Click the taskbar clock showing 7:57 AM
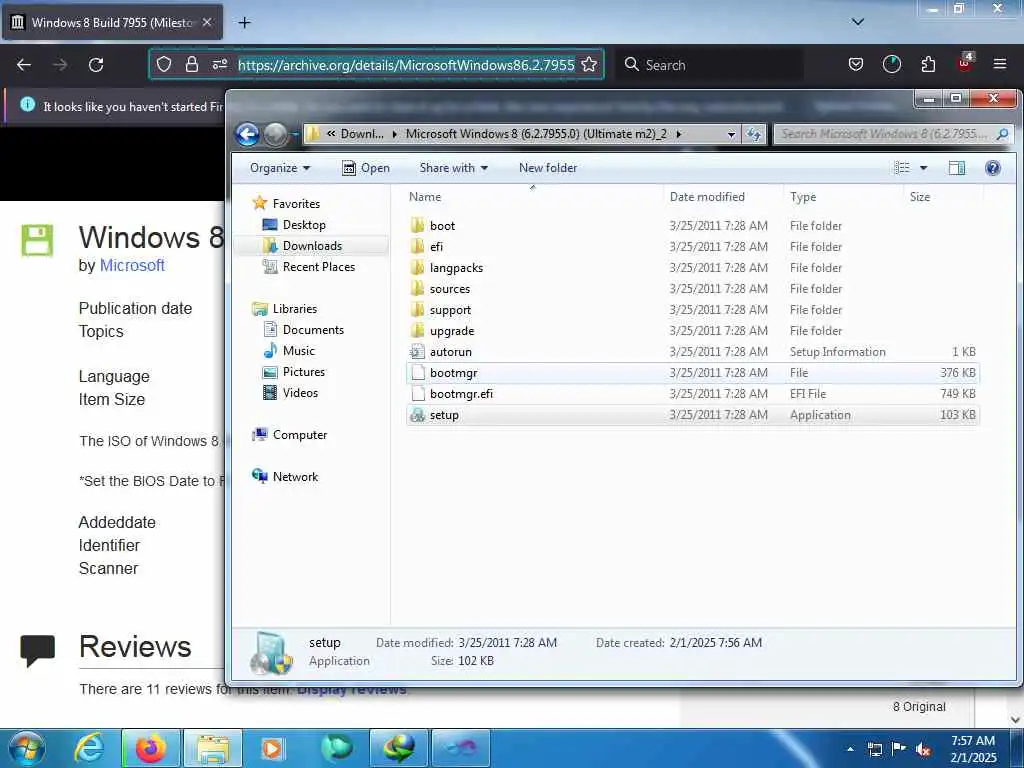1024x768 pixels. pyautogui.click(x=973, y=749)
